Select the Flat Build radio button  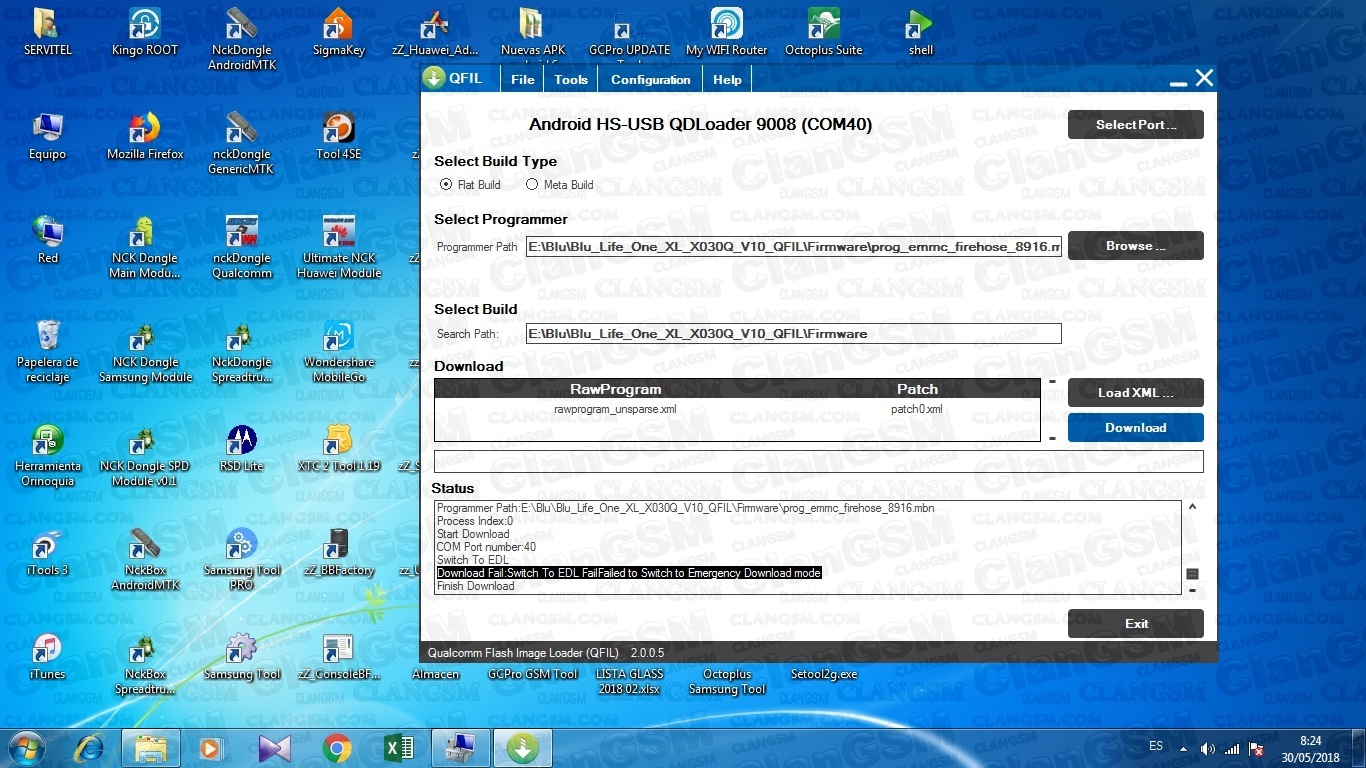(446, 184)
